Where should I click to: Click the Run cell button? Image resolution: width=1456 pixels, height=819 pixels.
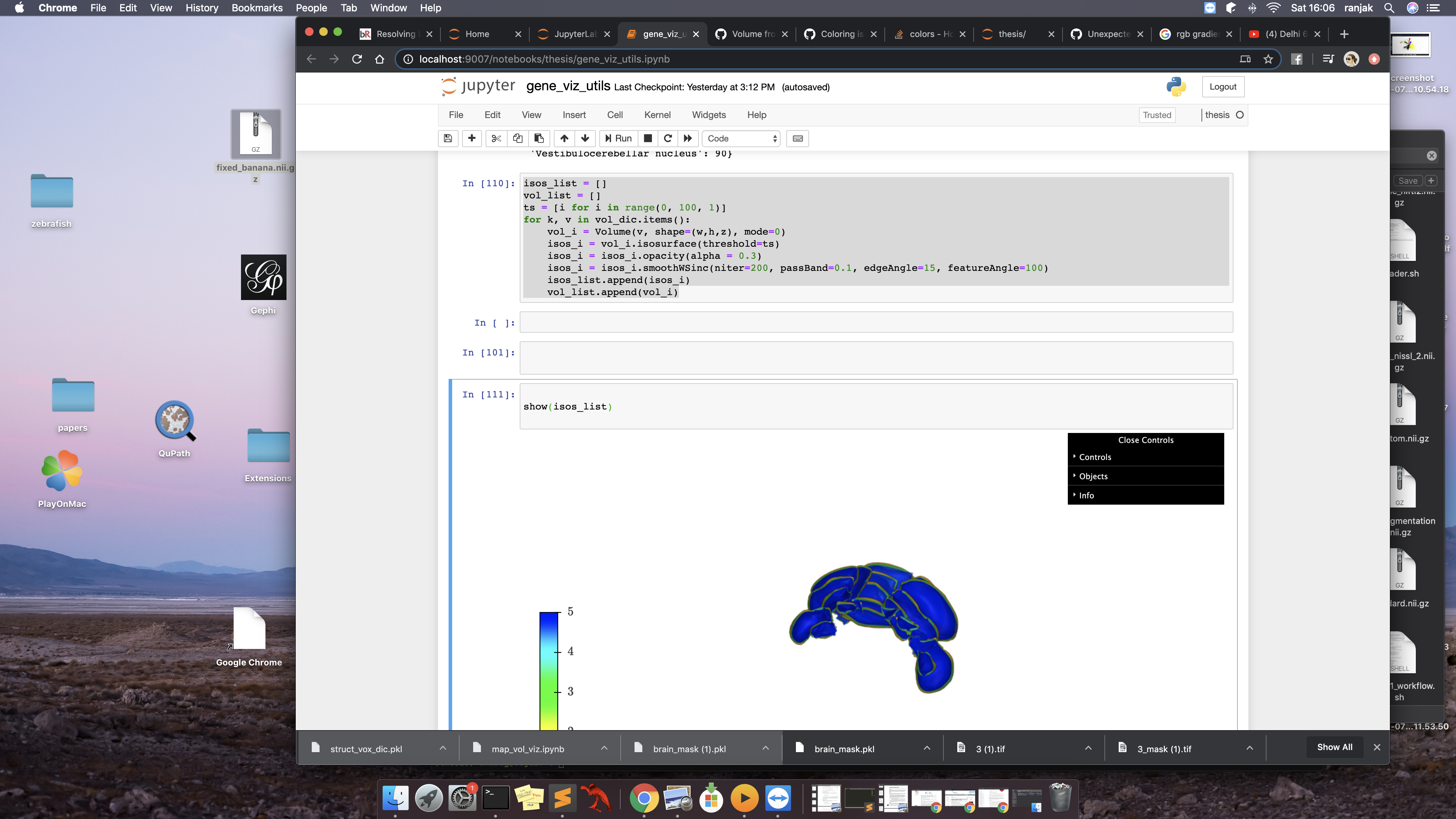tap(618, 139)
